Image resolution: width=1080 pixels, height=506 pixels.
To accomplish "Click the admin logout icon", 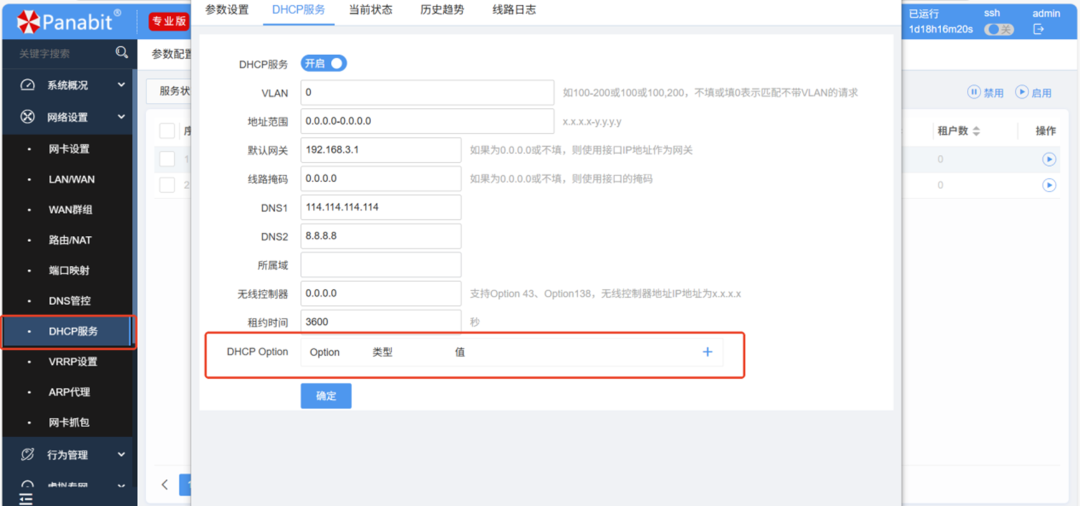I will (x=1038, y=30).
